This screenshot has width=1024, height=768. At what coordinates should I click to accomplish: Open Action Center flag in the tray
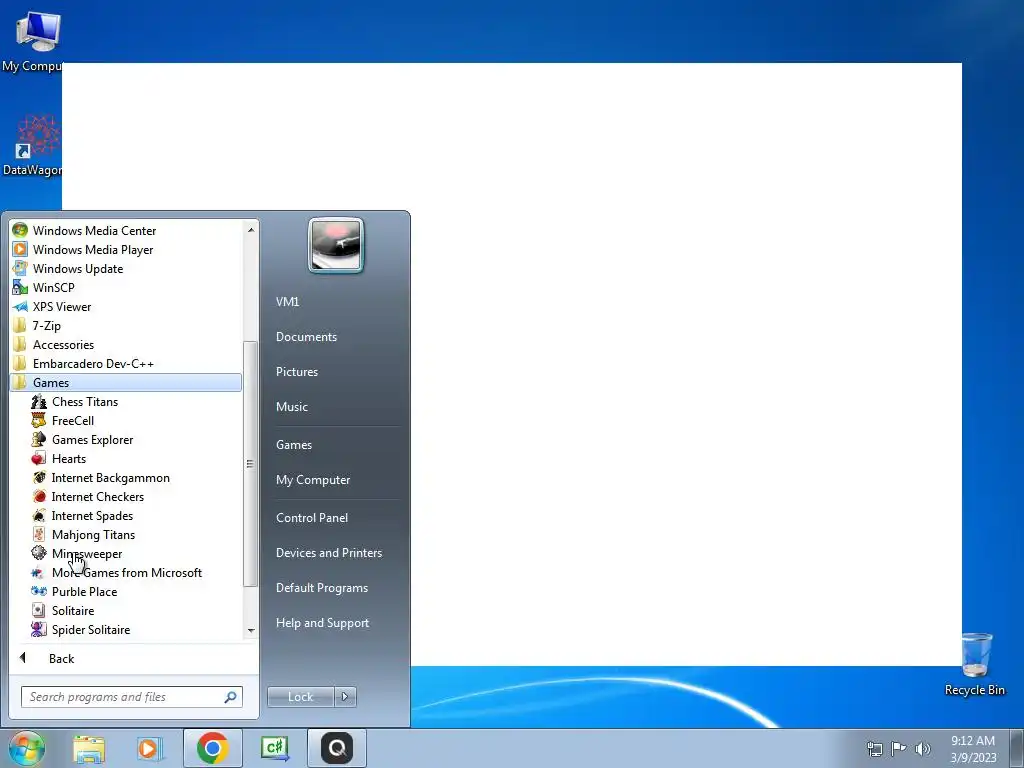(x=899, y=749)
